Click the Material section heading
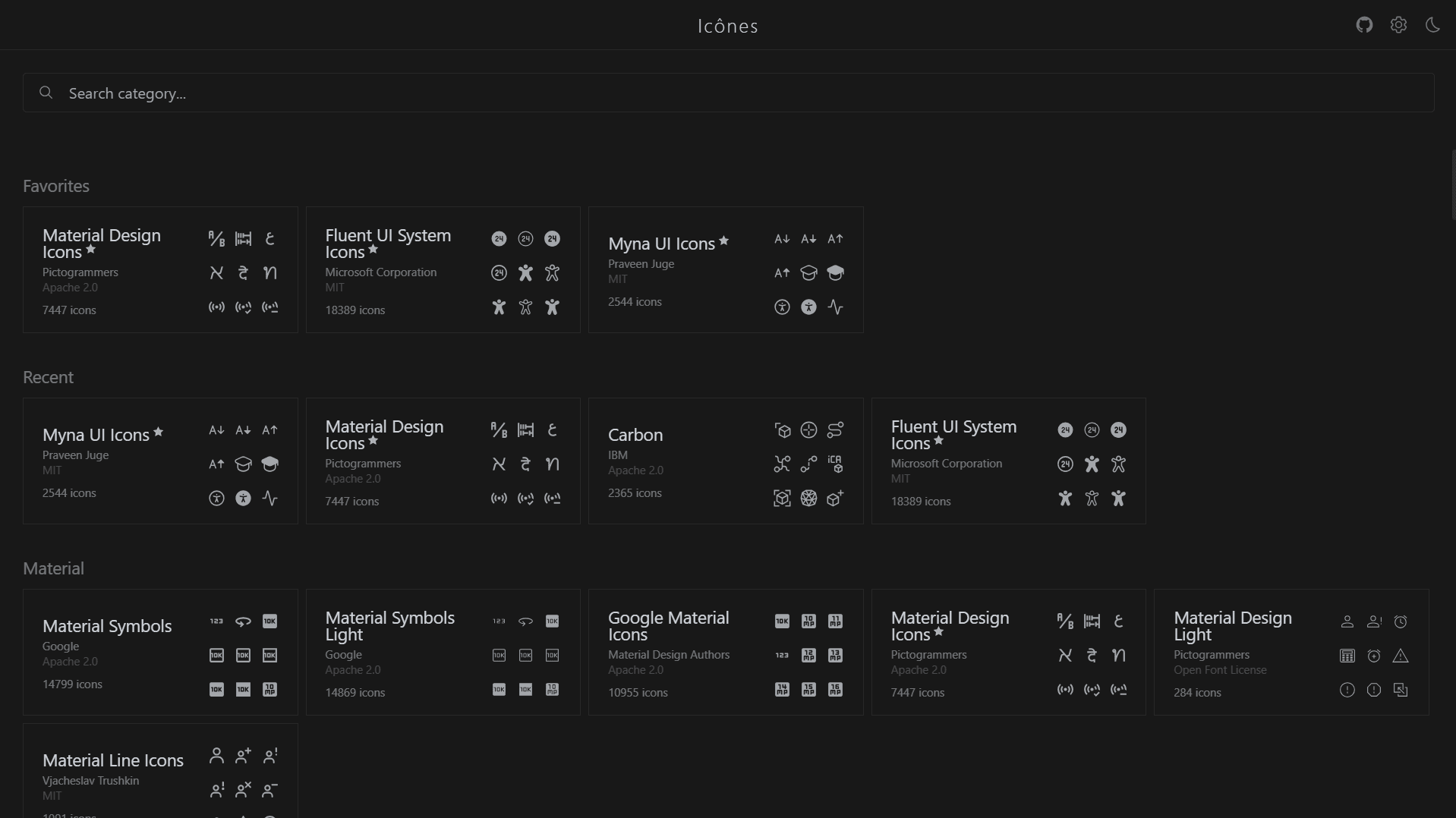Image resolution: width=1456 pixels, height=818 pixels. [x=54, y=568]
